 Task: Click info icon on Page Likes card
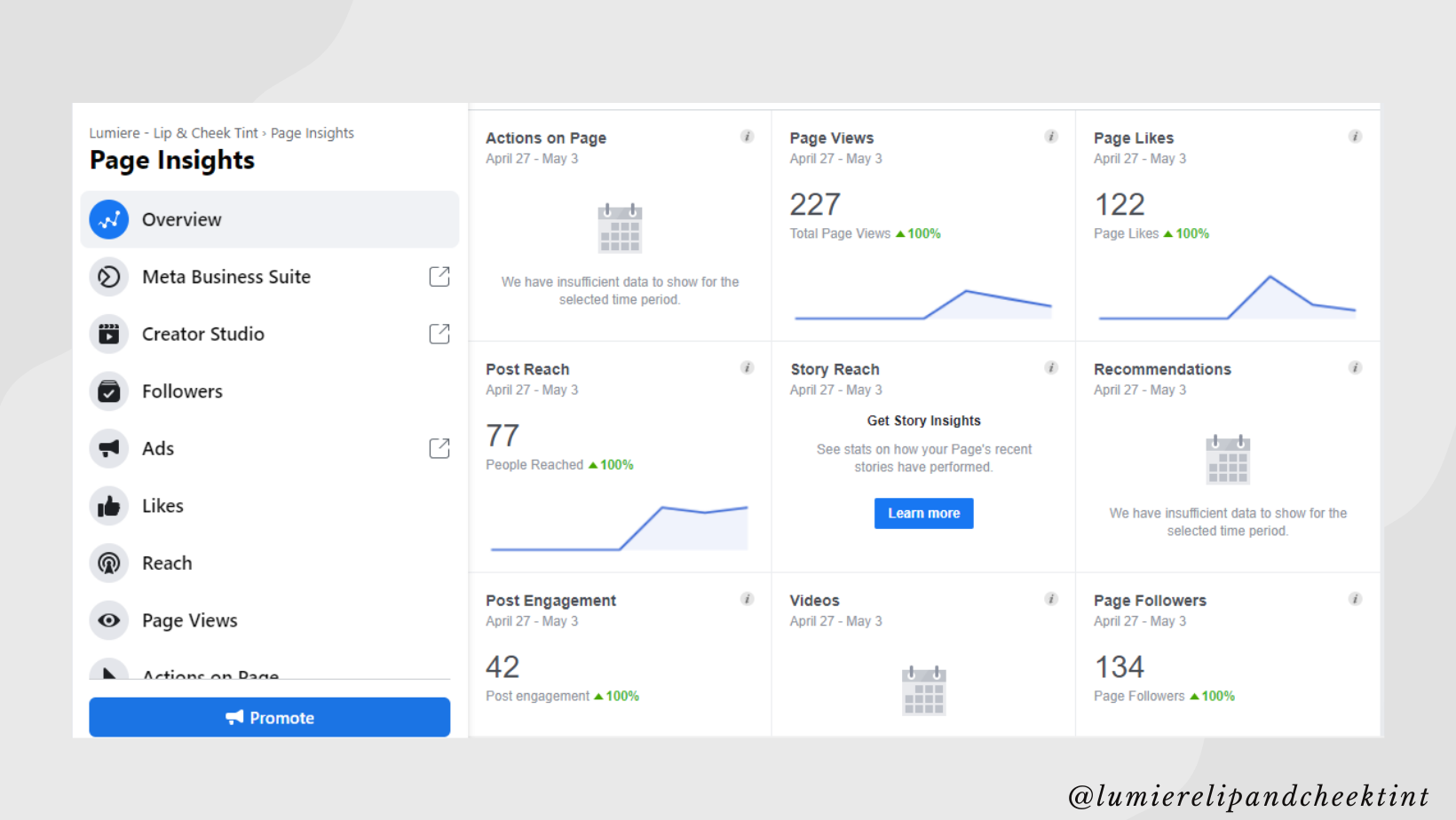1356,137
